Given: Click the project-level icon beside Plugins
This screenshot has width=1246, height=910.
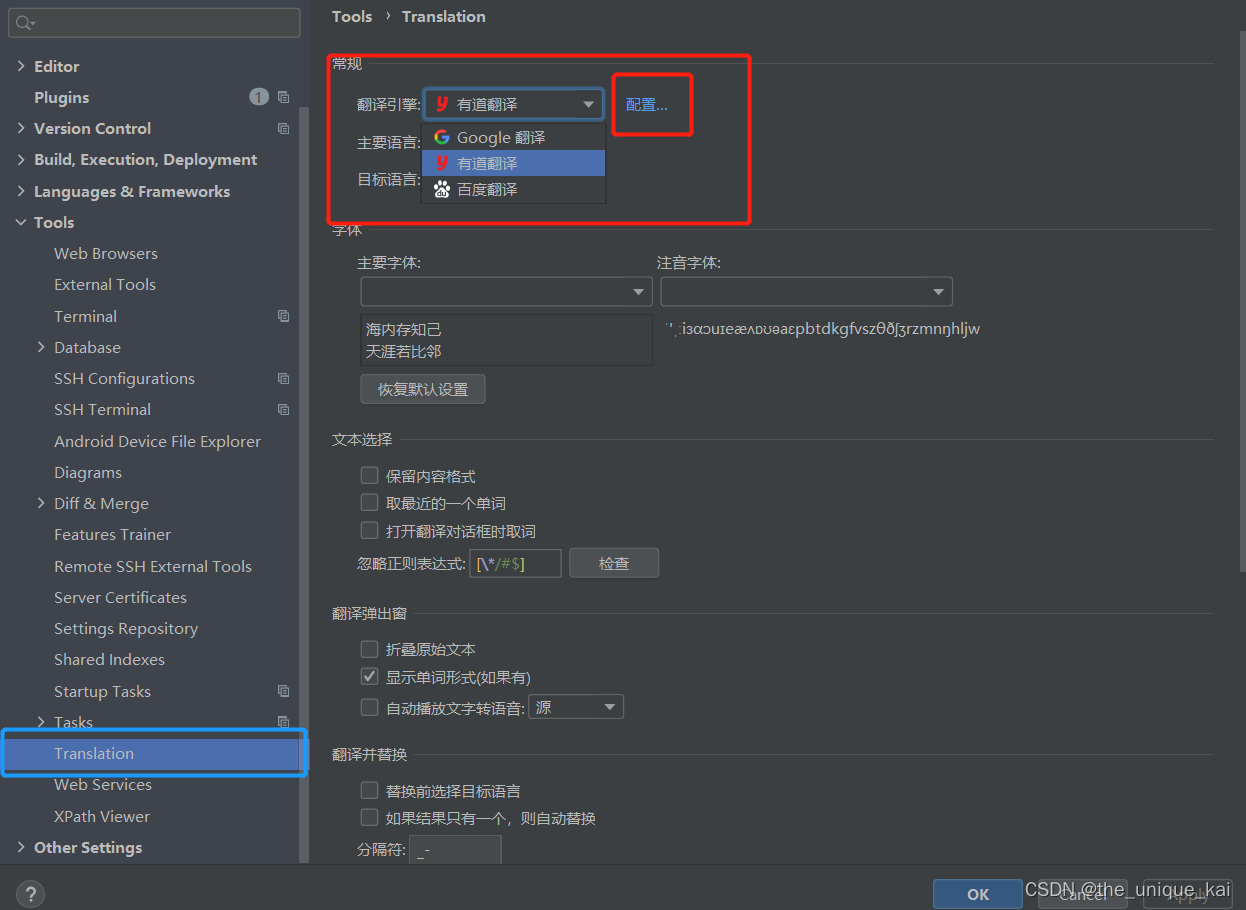Looking at the screenshot, I should coord(284,97).
